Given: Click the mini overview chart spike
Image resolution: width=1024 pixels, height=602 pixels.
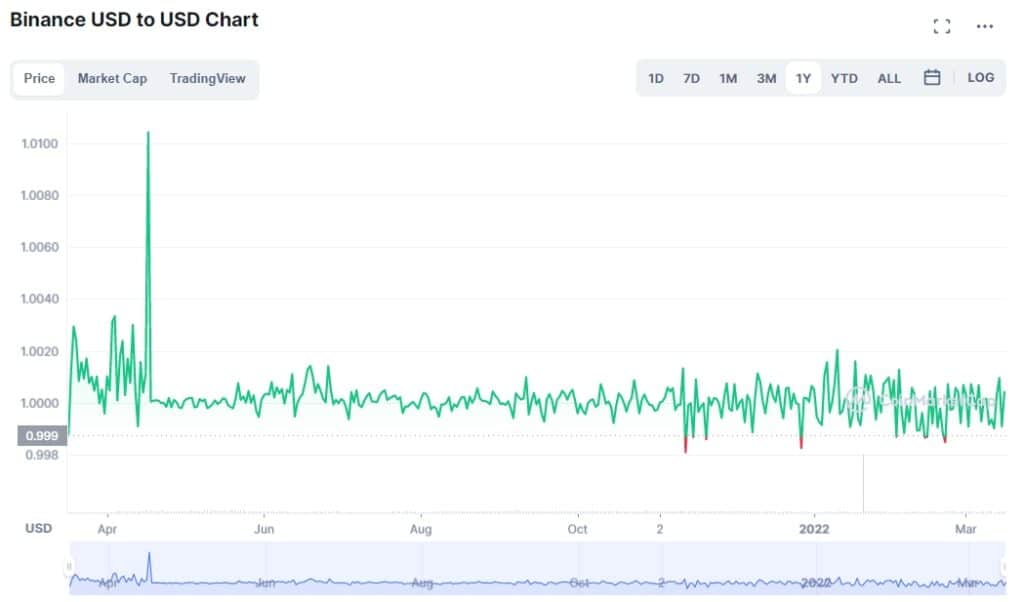Looking at the screenshot, I should (149, 554).
